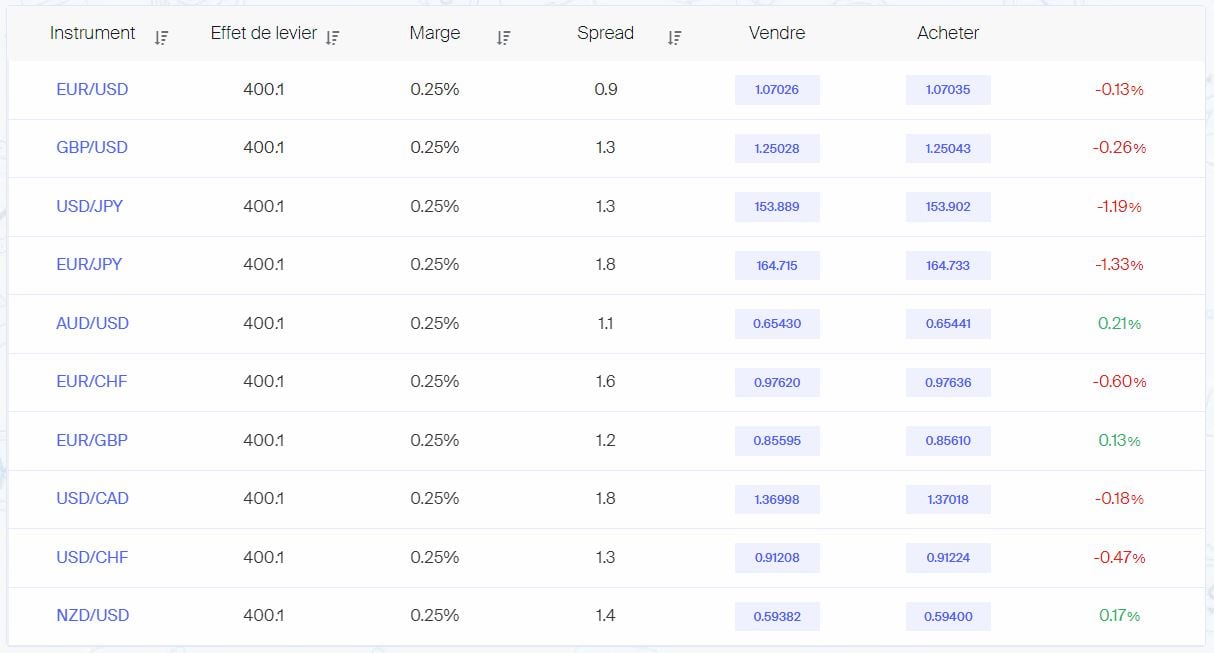Sell USD/CAD at 1.36998
Viewport: 1214px width, 653px height.
click(x=777, y=499)
